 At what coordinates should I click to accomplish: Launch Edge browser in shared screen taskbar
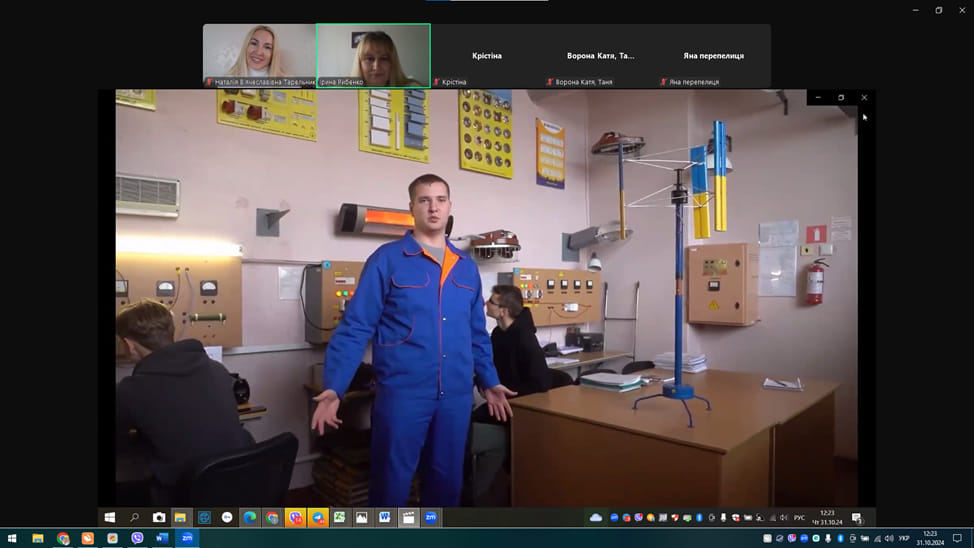click(250, 517)
